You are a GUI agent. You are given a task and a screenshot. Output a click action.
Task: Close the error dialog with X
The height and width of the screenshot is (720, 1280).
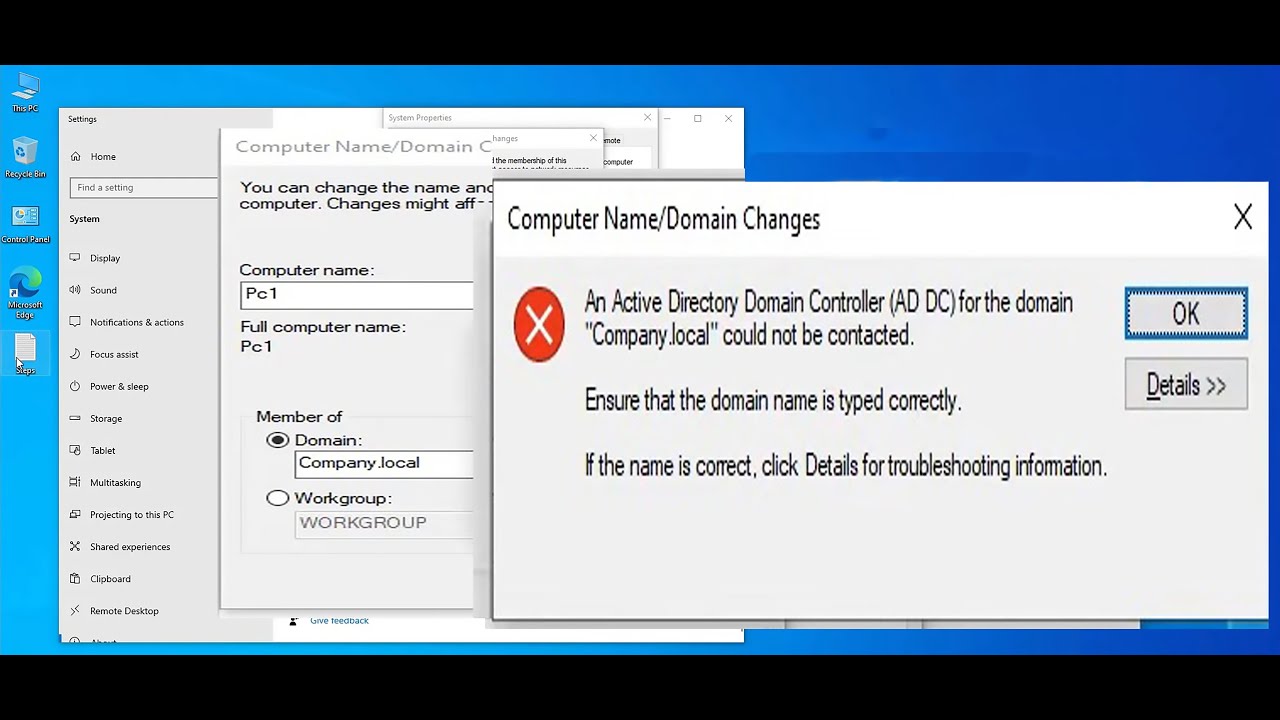coord(1242,217)
